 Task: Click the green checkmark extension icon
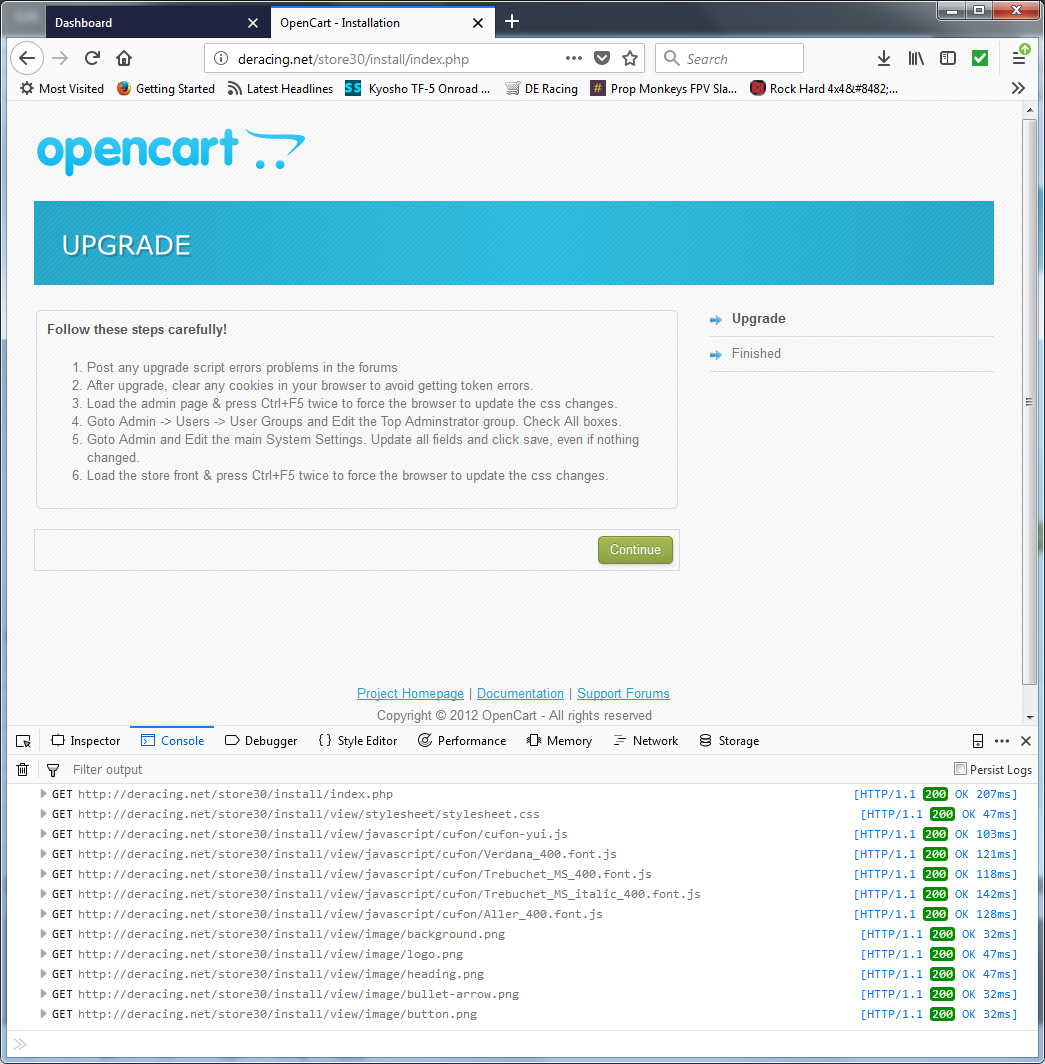click(980, 58)
